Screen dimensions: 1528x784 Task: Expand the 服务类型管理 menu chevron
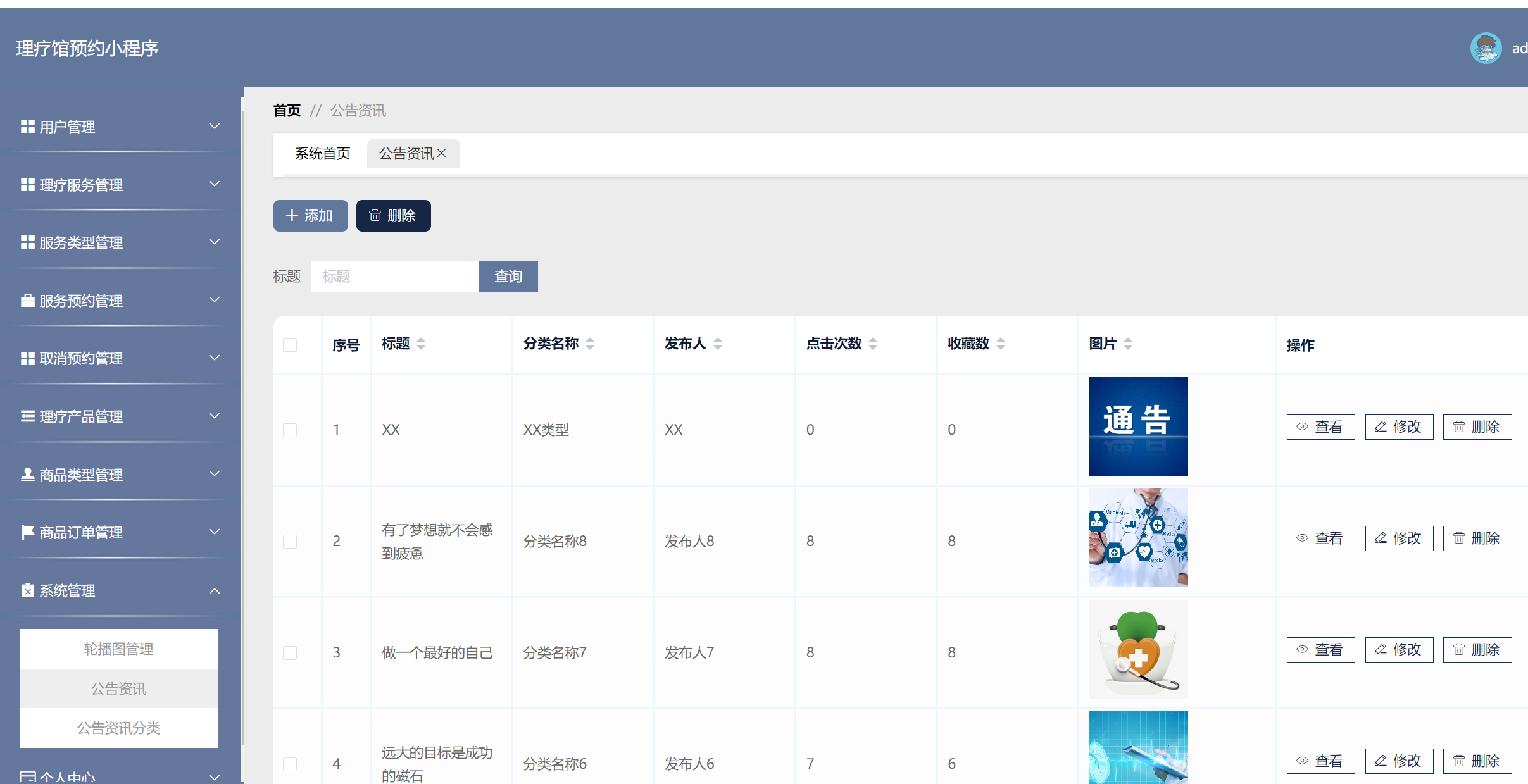pyautogui.click(x=215, y=242)
